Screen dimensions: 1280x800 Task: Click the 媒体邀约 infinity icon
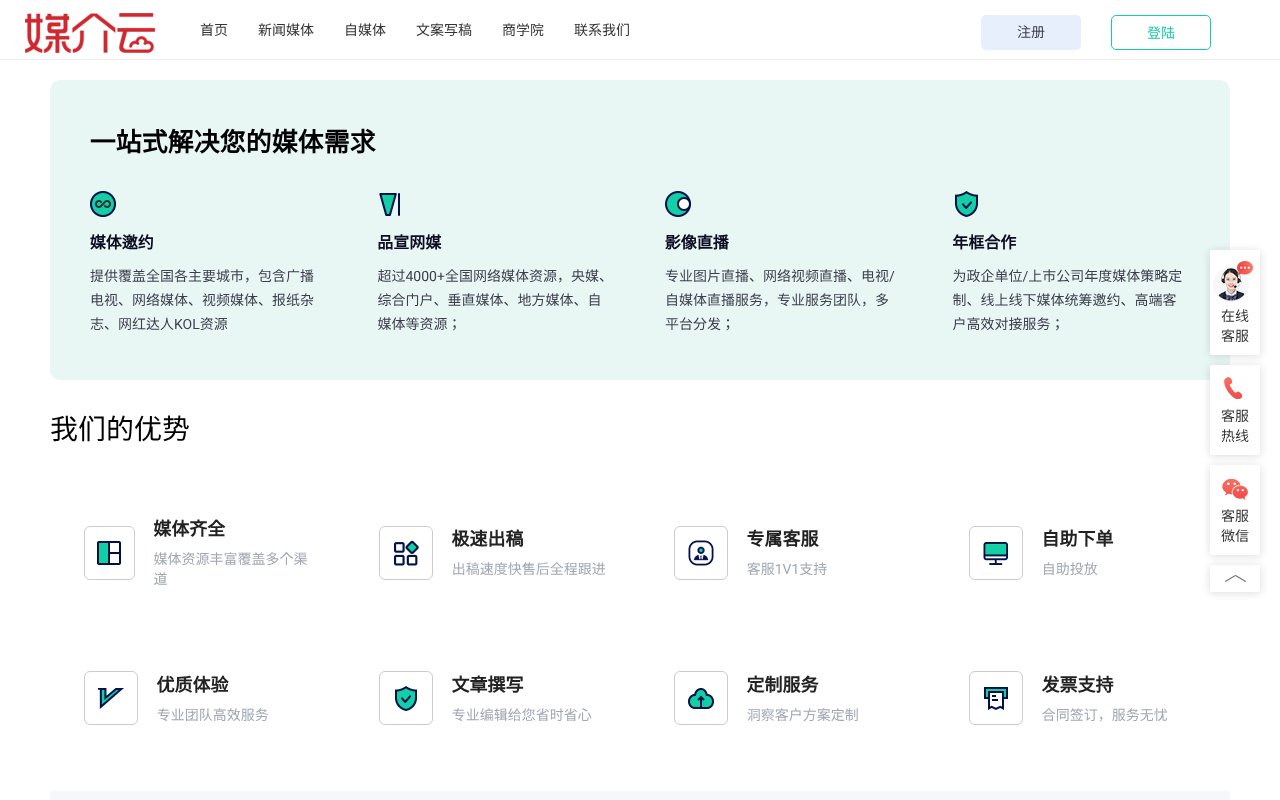(103, 204)
